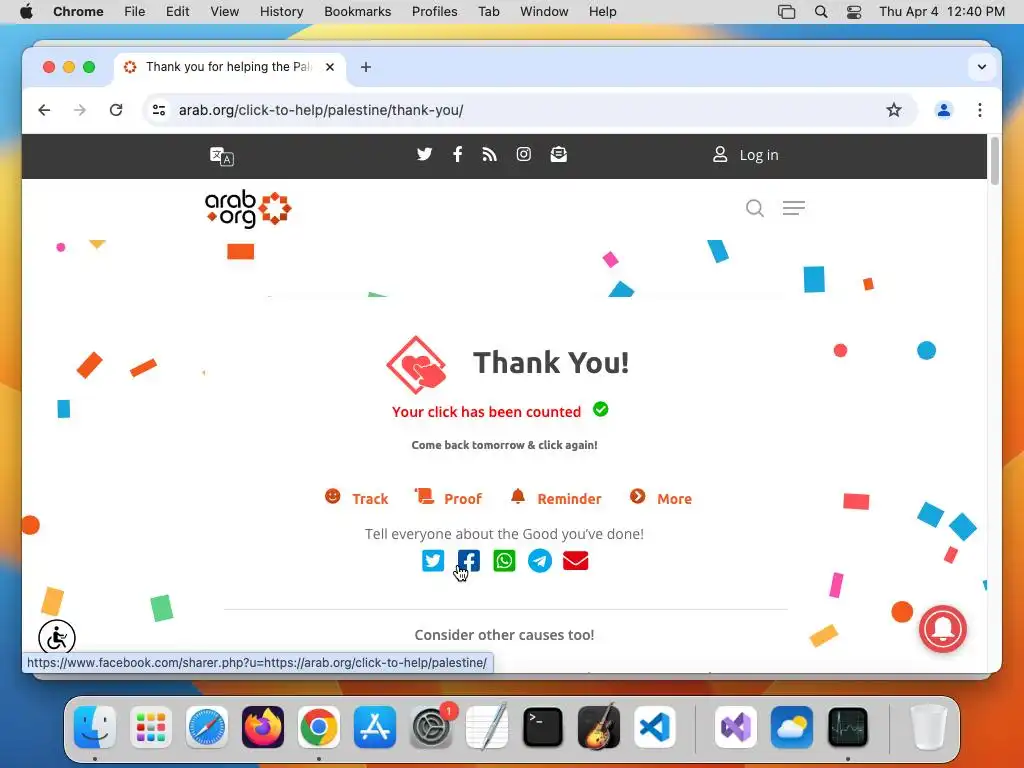Click the page vertical scrollbar
The width and height of the screenshot is (1024, 768).
click(995, 161)
